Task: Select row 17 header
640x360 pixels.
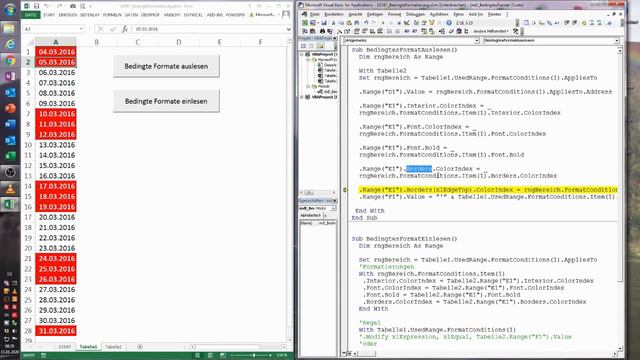Action: pos(28,217)
